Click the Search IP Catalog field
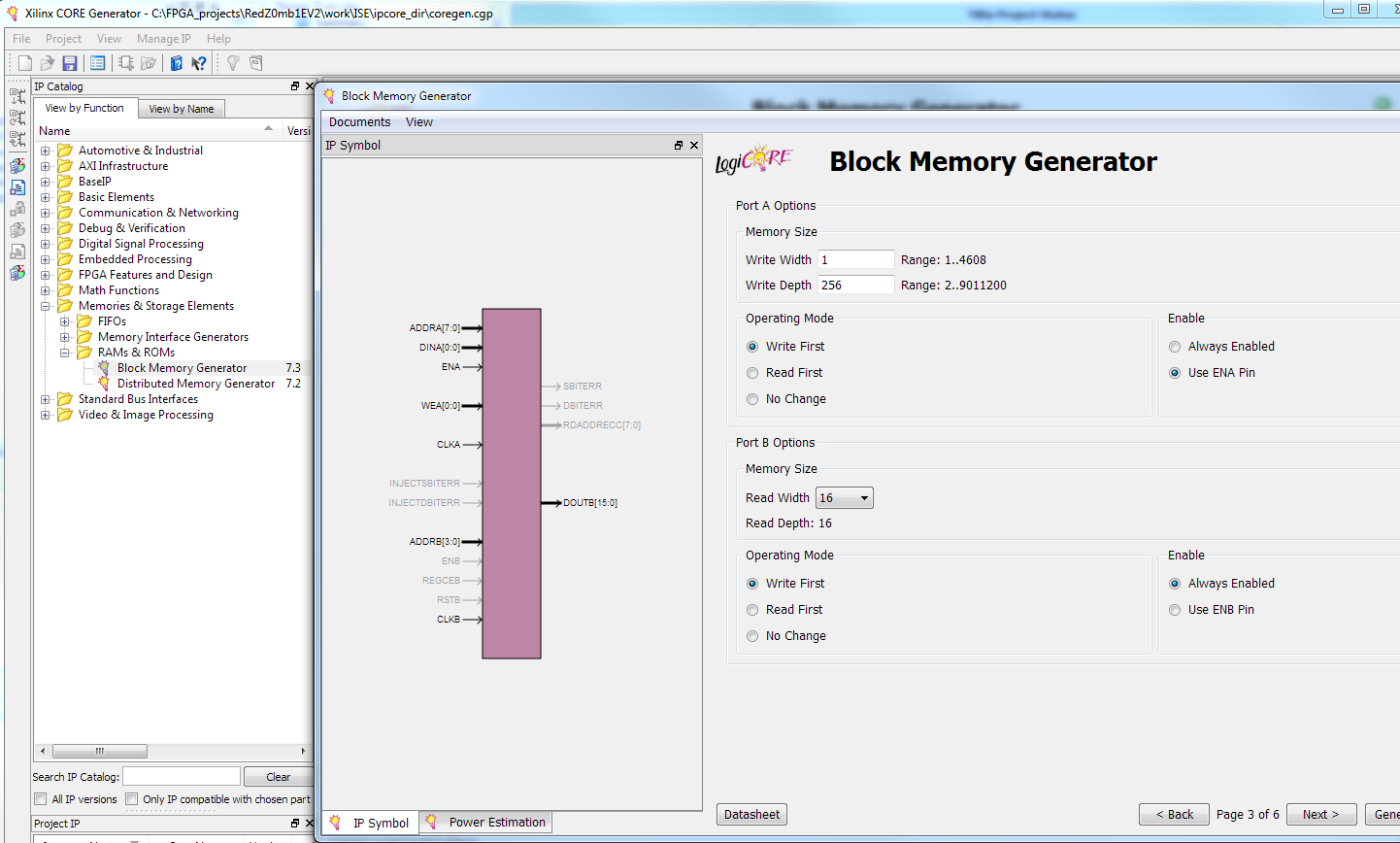 click(182, 776)
